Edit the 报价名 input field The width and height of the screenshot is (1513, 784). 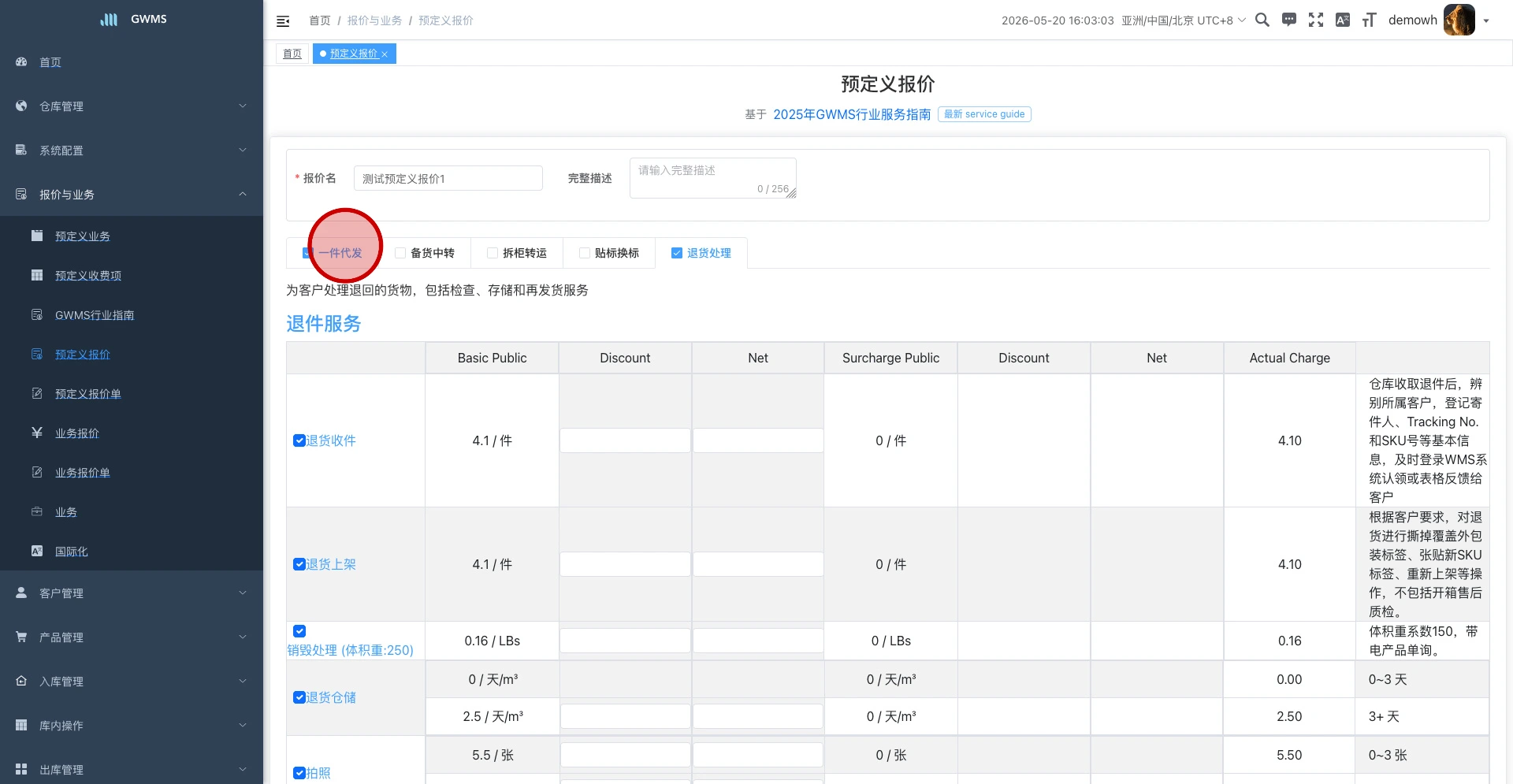[x=448, y=178]
